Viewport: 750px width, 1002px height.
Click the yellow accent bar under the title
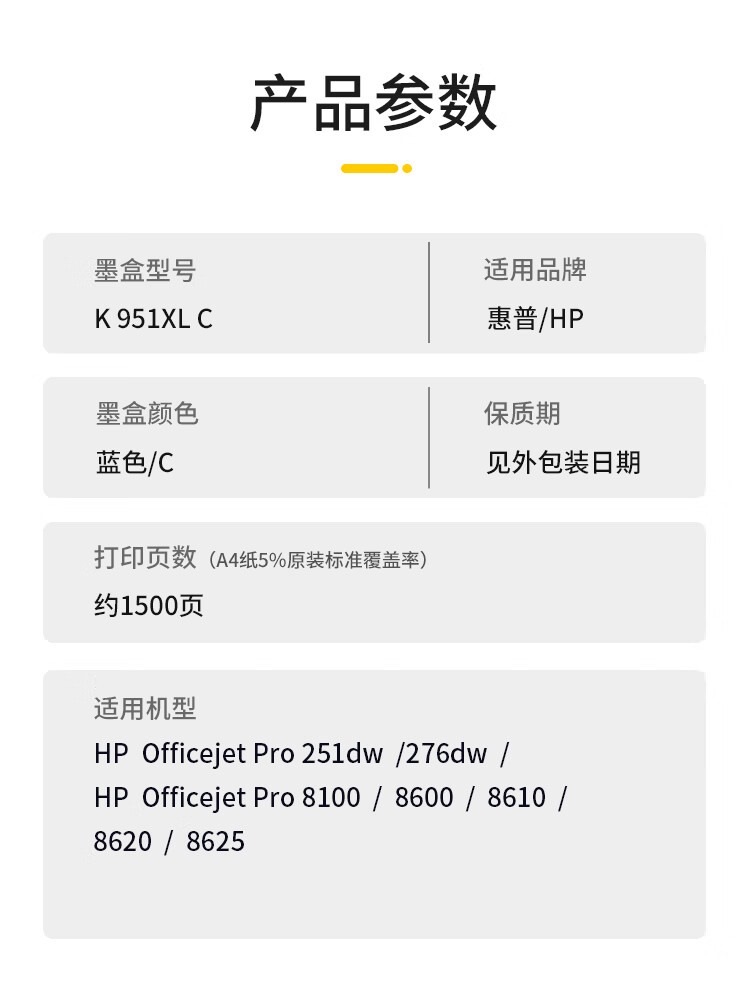pyautogui.click(x=369, y=168)
